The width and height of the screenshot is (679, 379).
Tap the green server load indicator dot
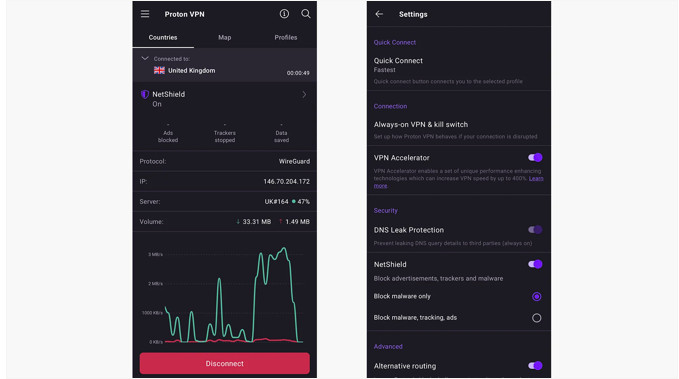[x=294, y=201]
